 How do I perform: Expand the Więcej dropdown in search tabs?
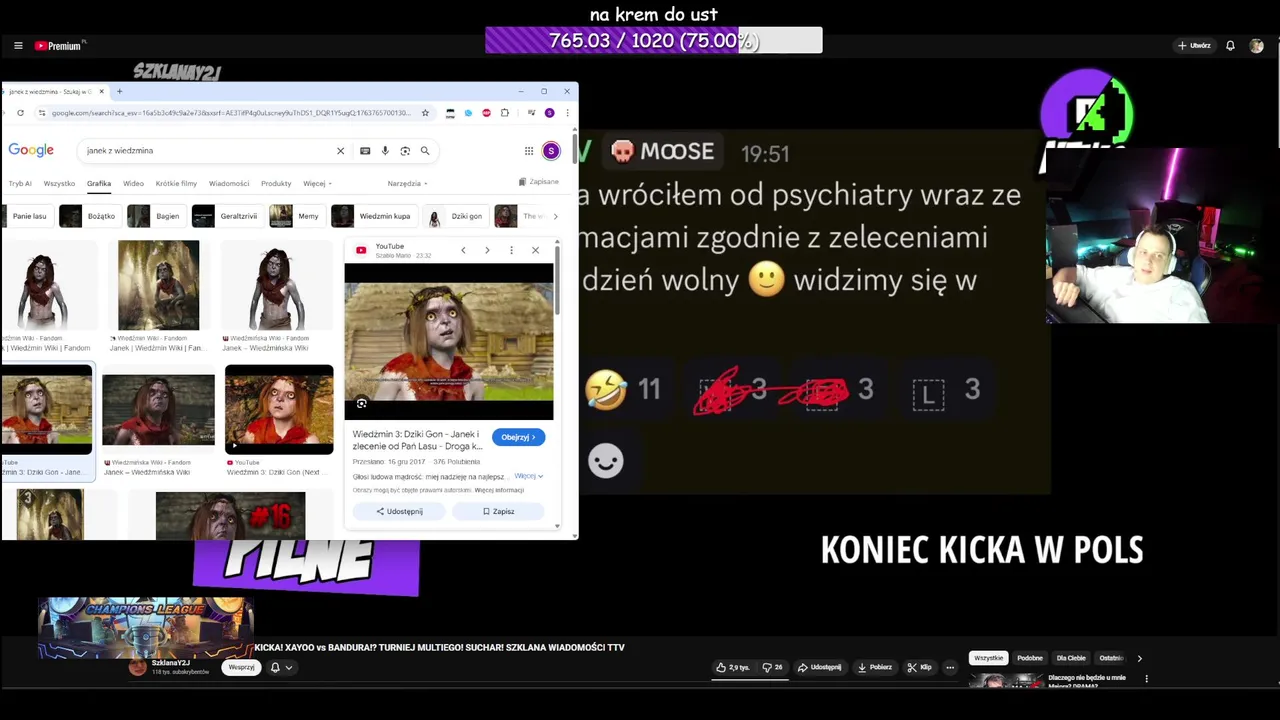click(x=317, y=184)
